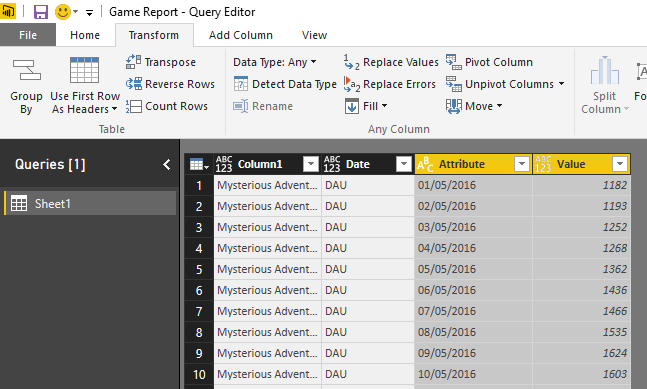Click Mysterious Advent... cell in row 4
The image size is (647, 389).
click(267, 248)
